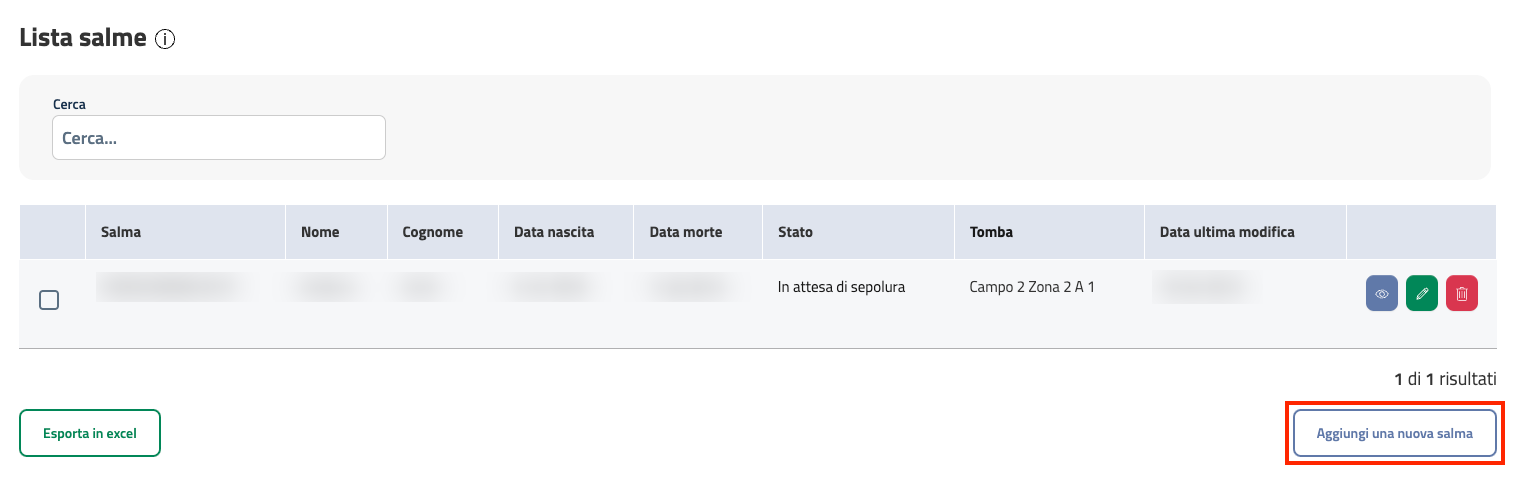Sort by the Tomba column header
Screen dimensions: 1516x478
coord(991,232)
